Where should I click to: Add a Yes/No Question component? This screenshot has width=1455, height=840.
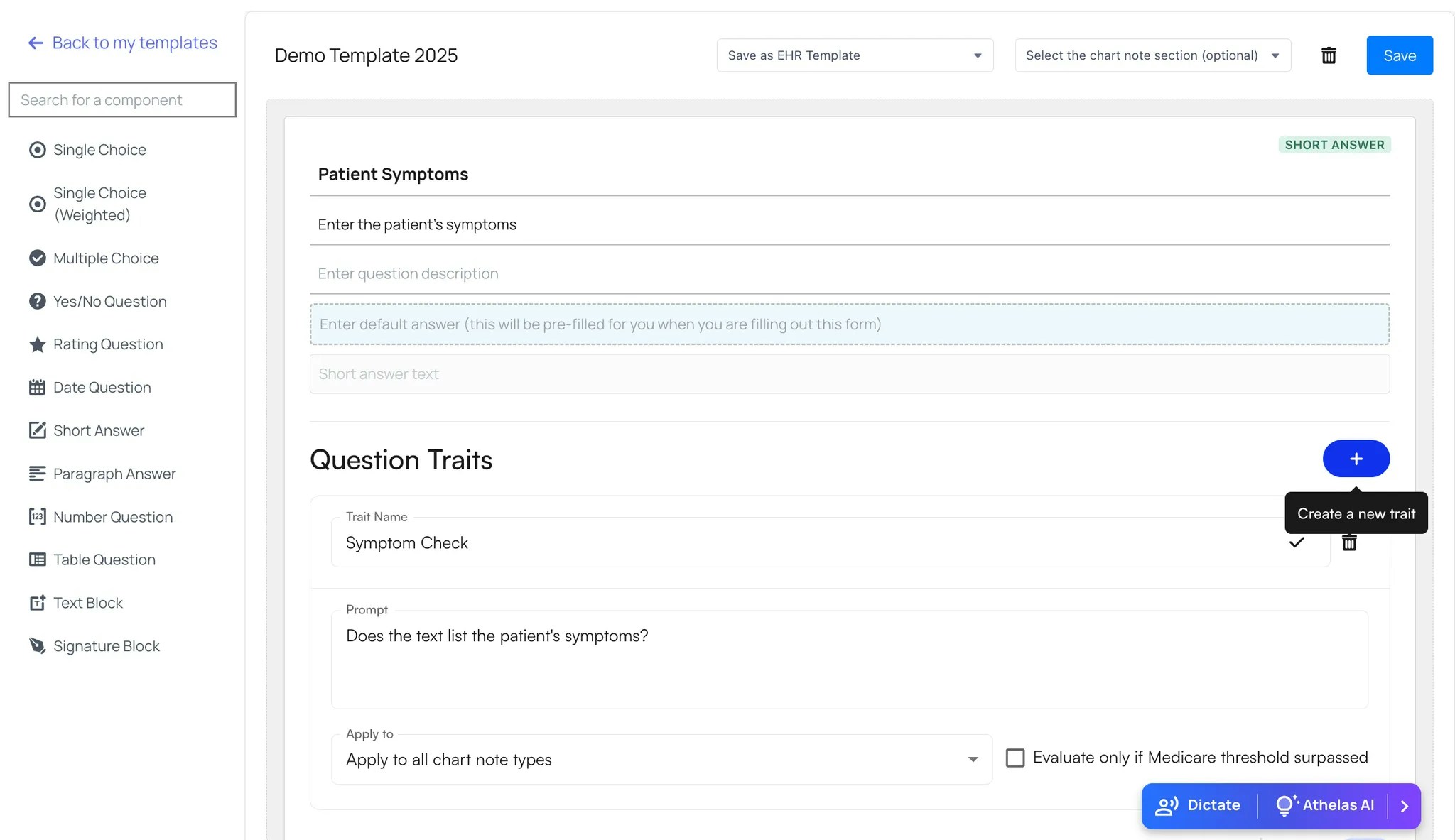(x=109, y=301)
